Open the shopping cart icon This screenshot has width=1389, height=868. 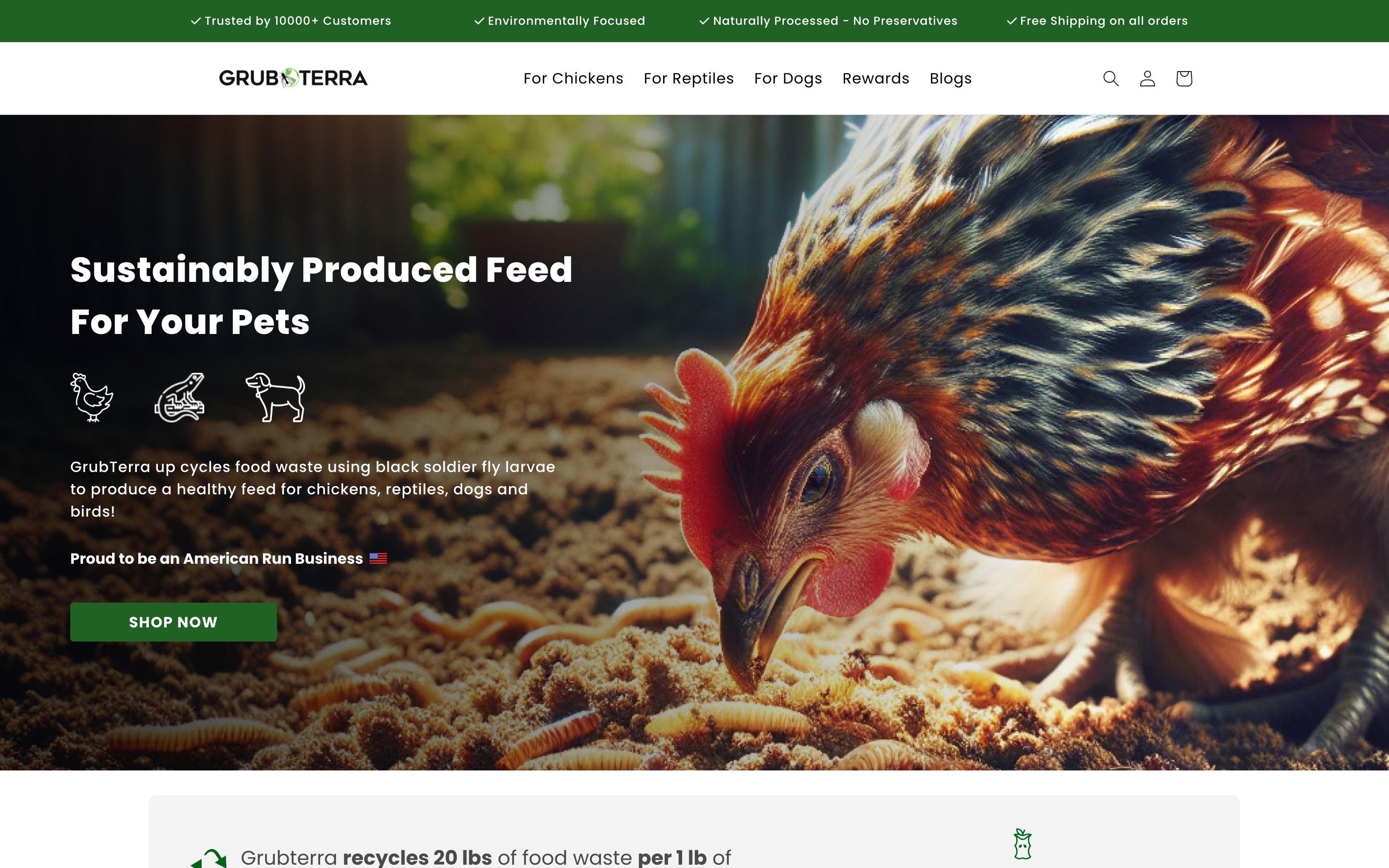pyautogui.click(x=1184, y=79)
